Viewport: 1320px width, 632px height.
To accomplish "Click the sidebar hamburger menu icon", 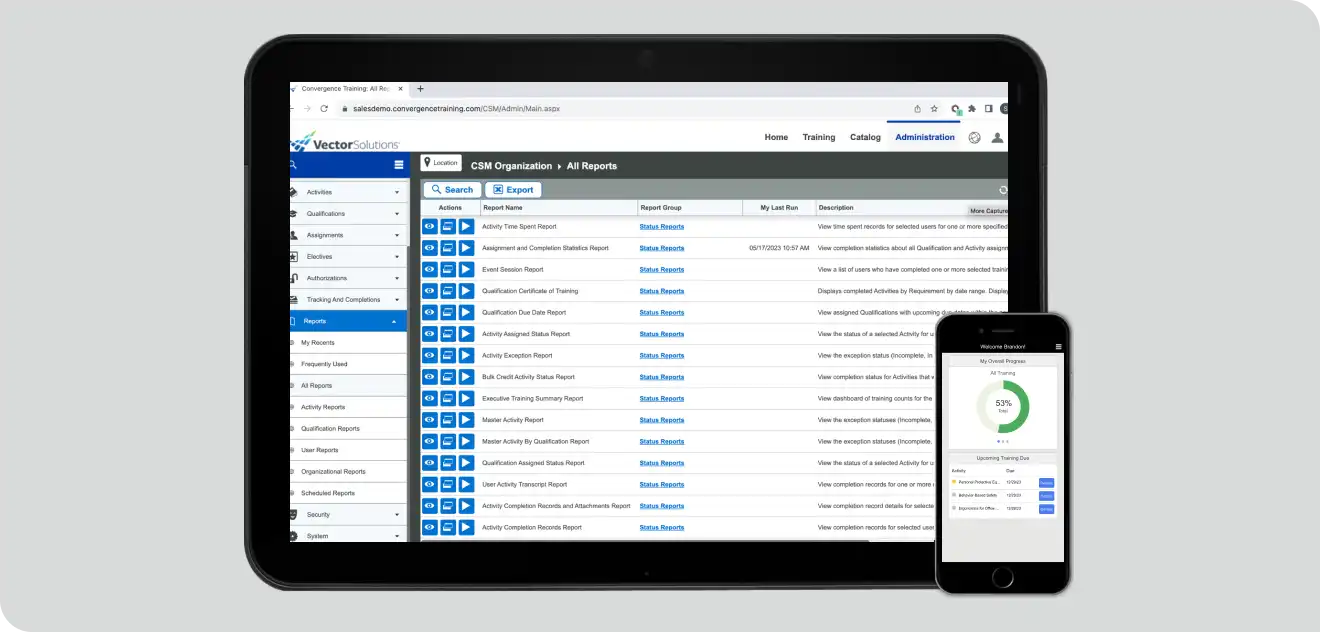I will coord(399,165).
